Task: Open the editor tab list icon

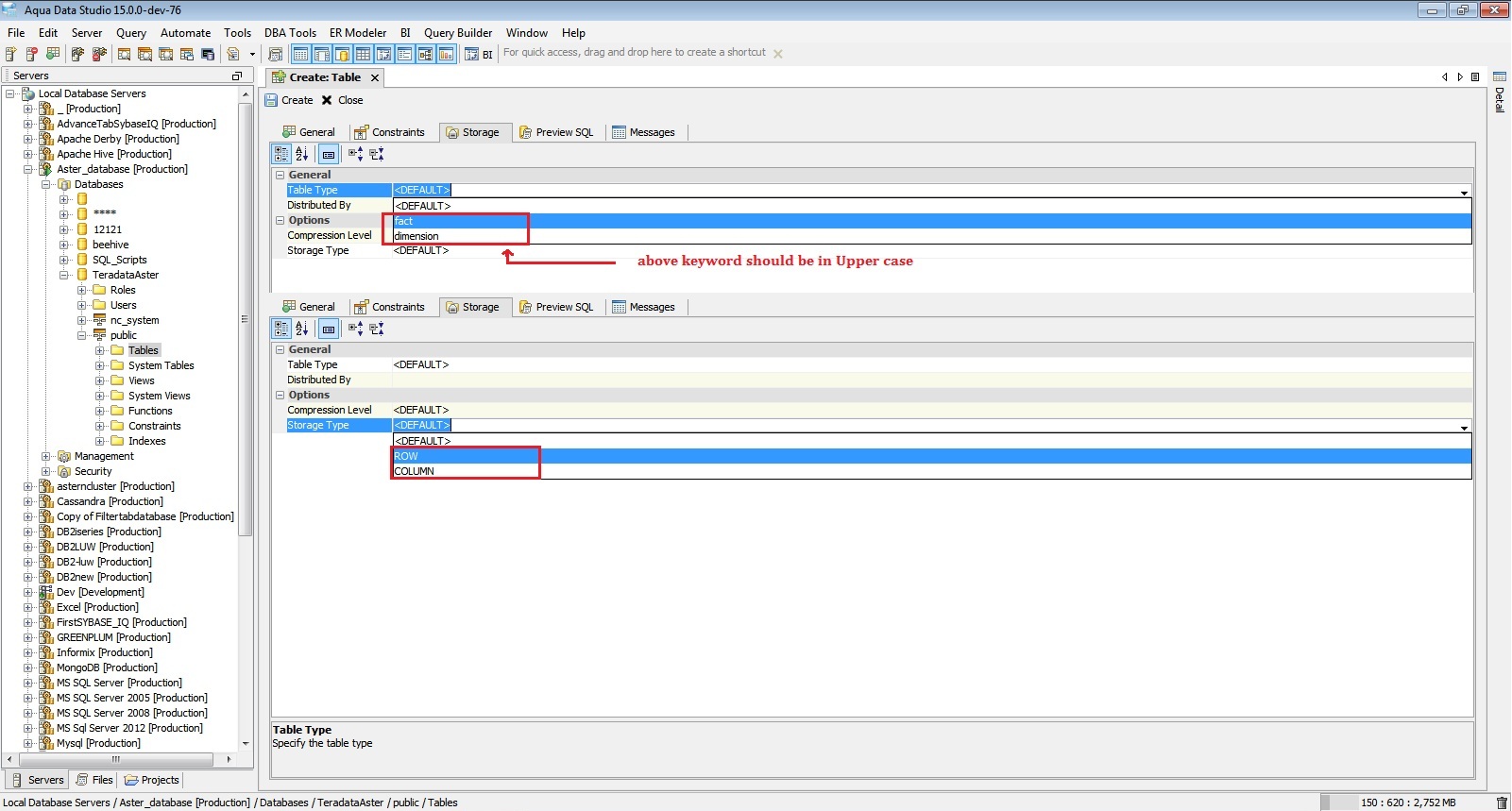Action: coord(1475,77)
